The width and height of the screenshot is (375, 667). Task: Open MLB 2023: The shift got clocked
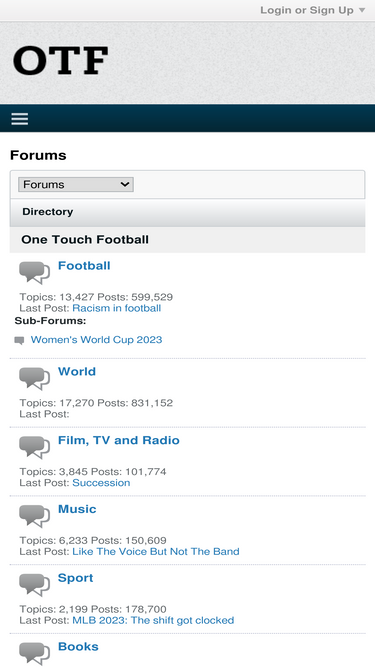pos(153,620)
